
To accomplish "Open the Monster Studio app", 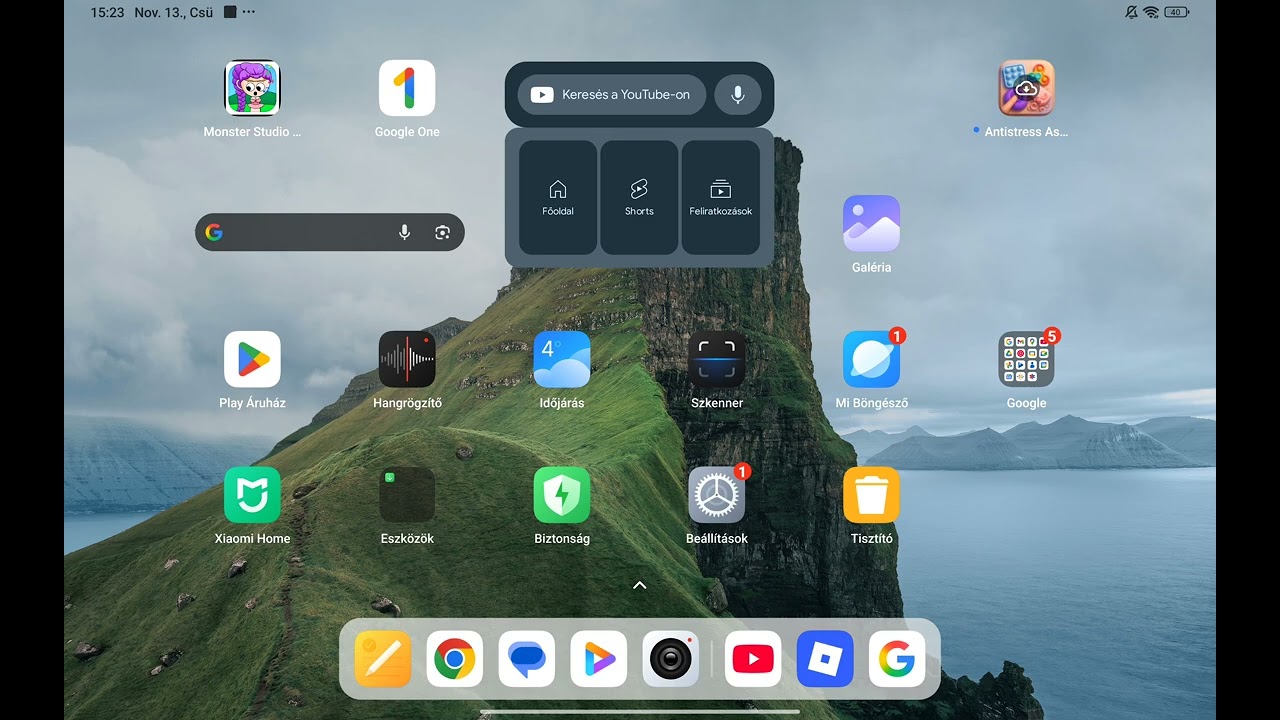I will (x=252, y=88).
